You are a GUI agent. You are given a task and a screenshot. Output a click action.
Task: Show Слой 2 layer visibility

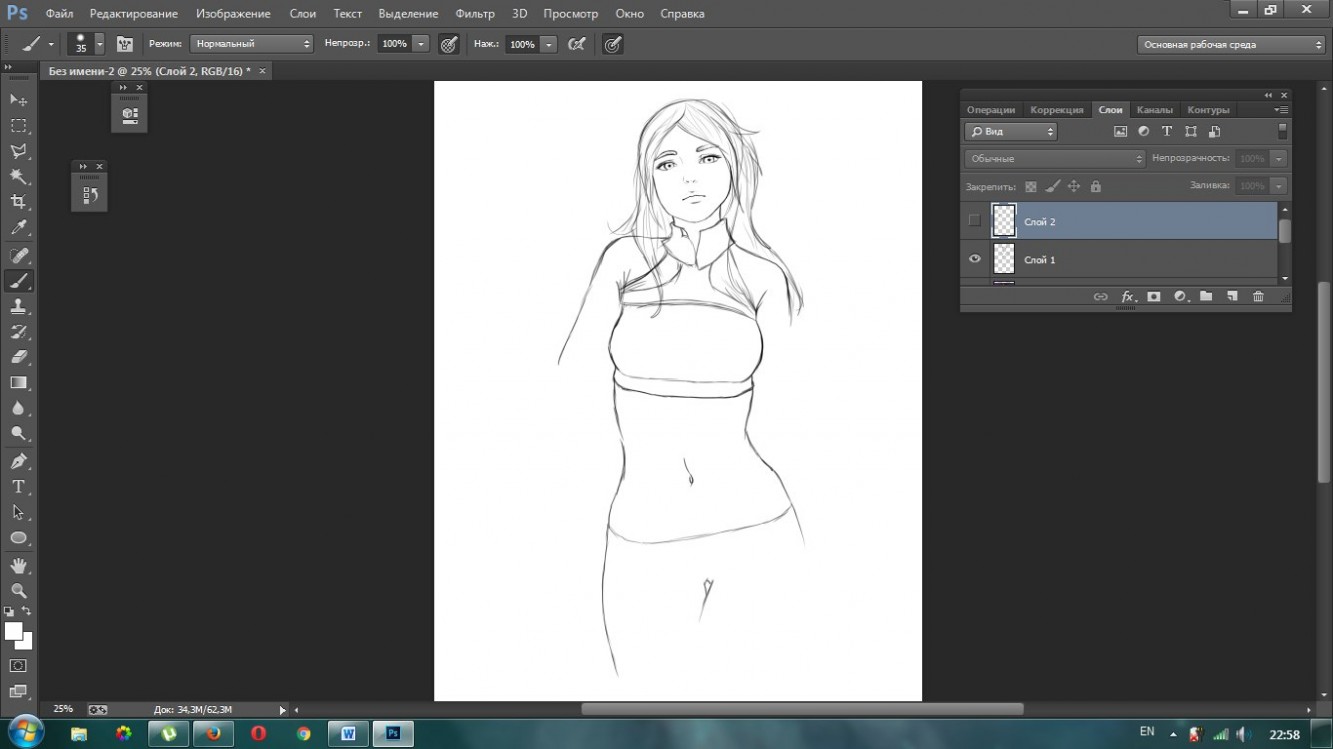(974, 221)
